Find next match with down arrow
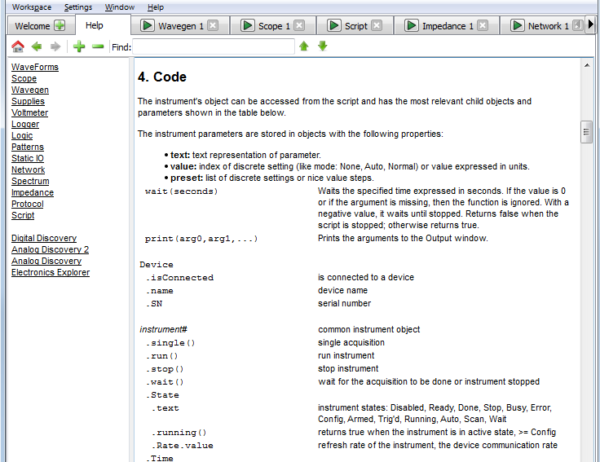The height and width of the screenshot is (462, 600). click(323, 46)
